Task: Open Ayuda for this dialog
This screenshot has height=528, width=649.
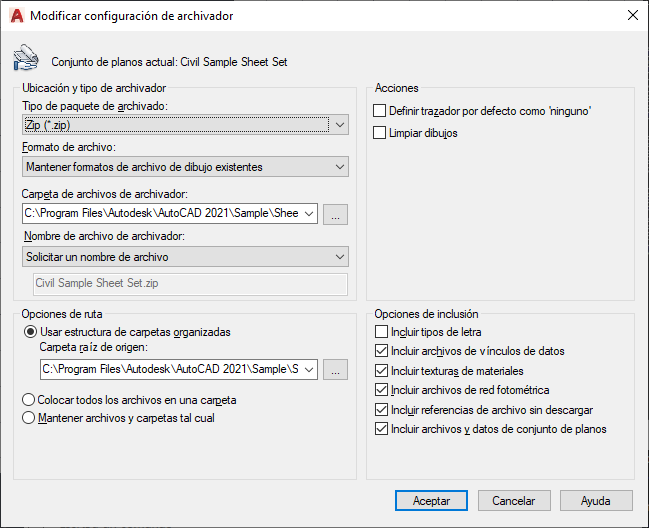Action: pyautogui.click(x=596, y=501)
